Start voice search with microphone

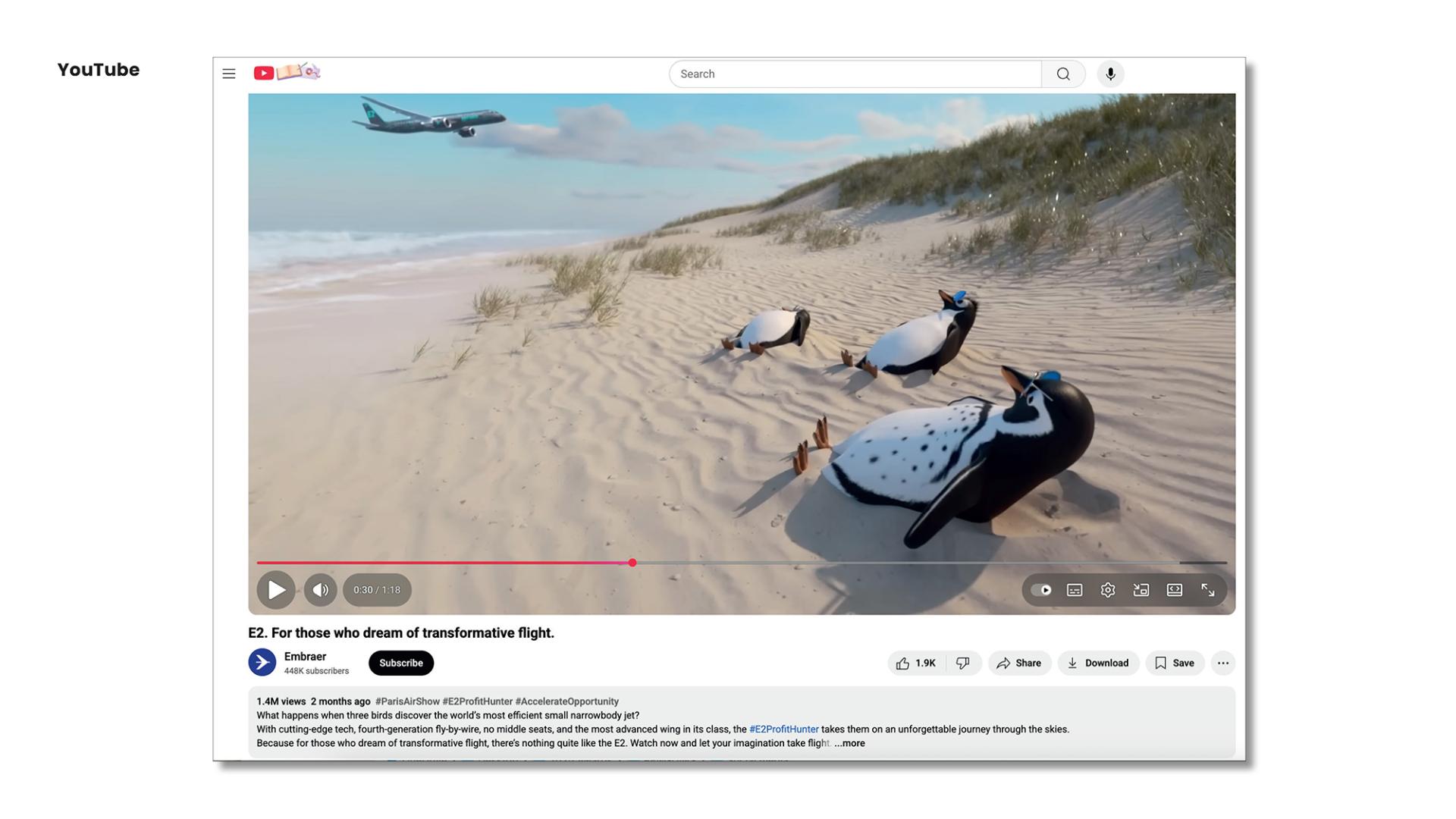pos(1110,74)
